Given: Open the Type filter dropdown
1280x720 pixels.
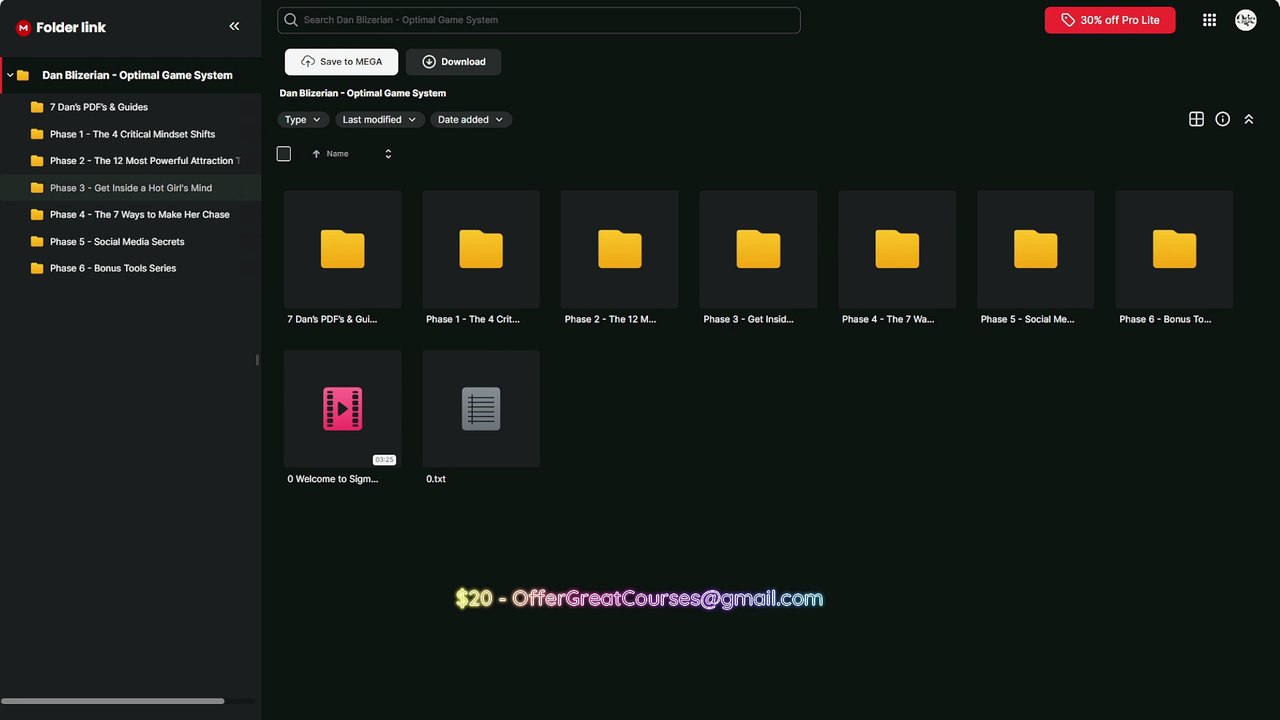Looking at the screenshot, I should pos(303,120).
